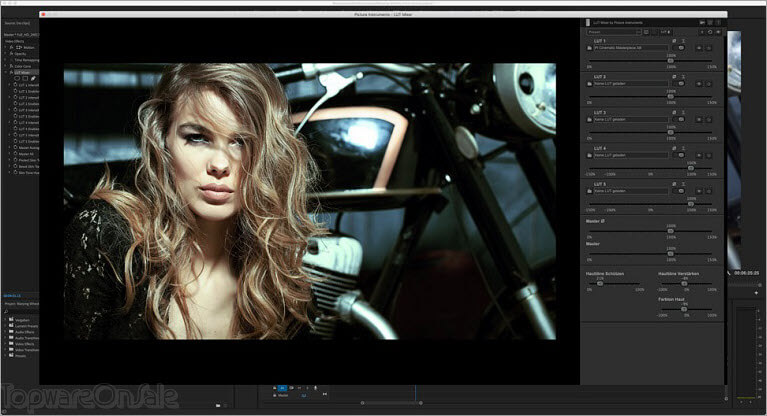Select the Time Remapping effect row
767x416 pixels.
tap(26, 60)
